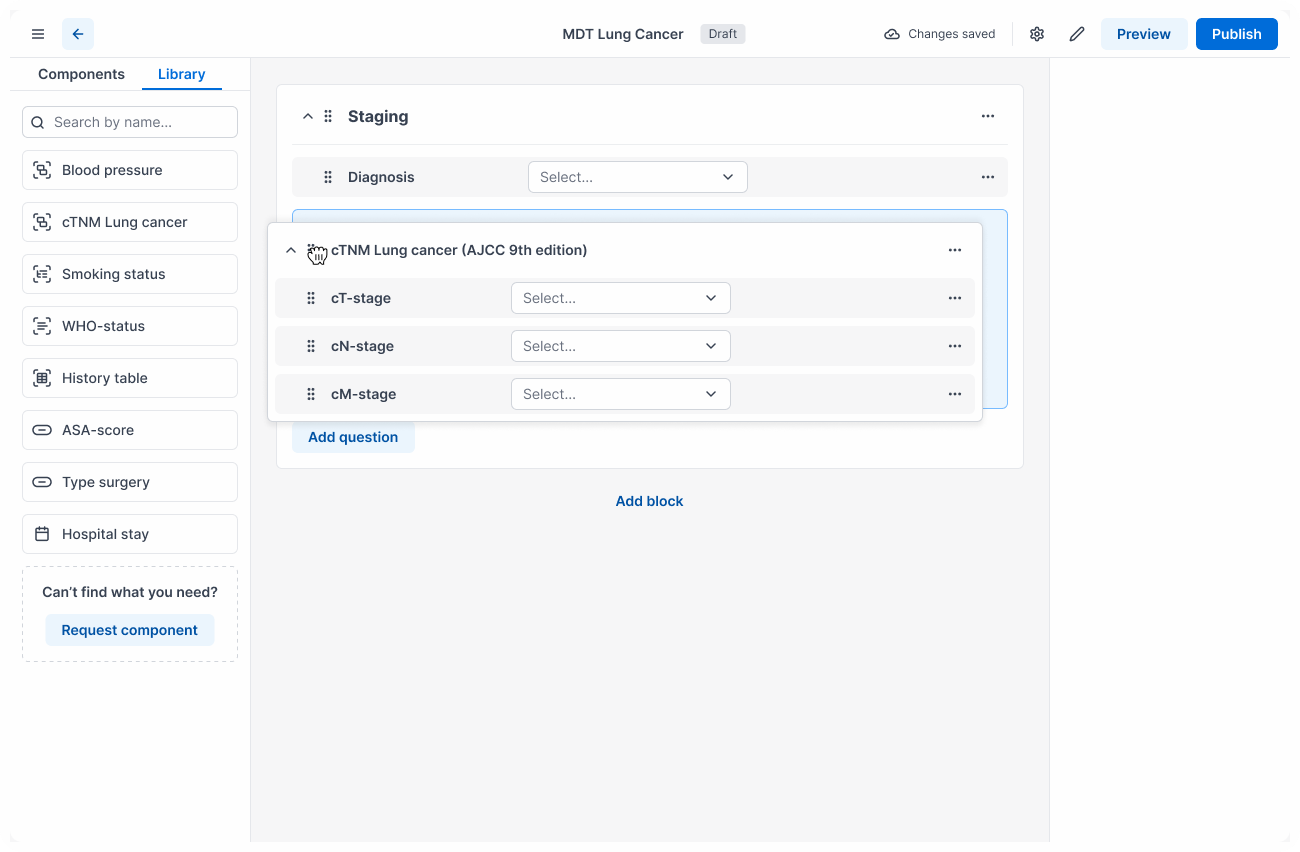Click the back arrow button
The image size is (1300, 852).
coord(78,34)
